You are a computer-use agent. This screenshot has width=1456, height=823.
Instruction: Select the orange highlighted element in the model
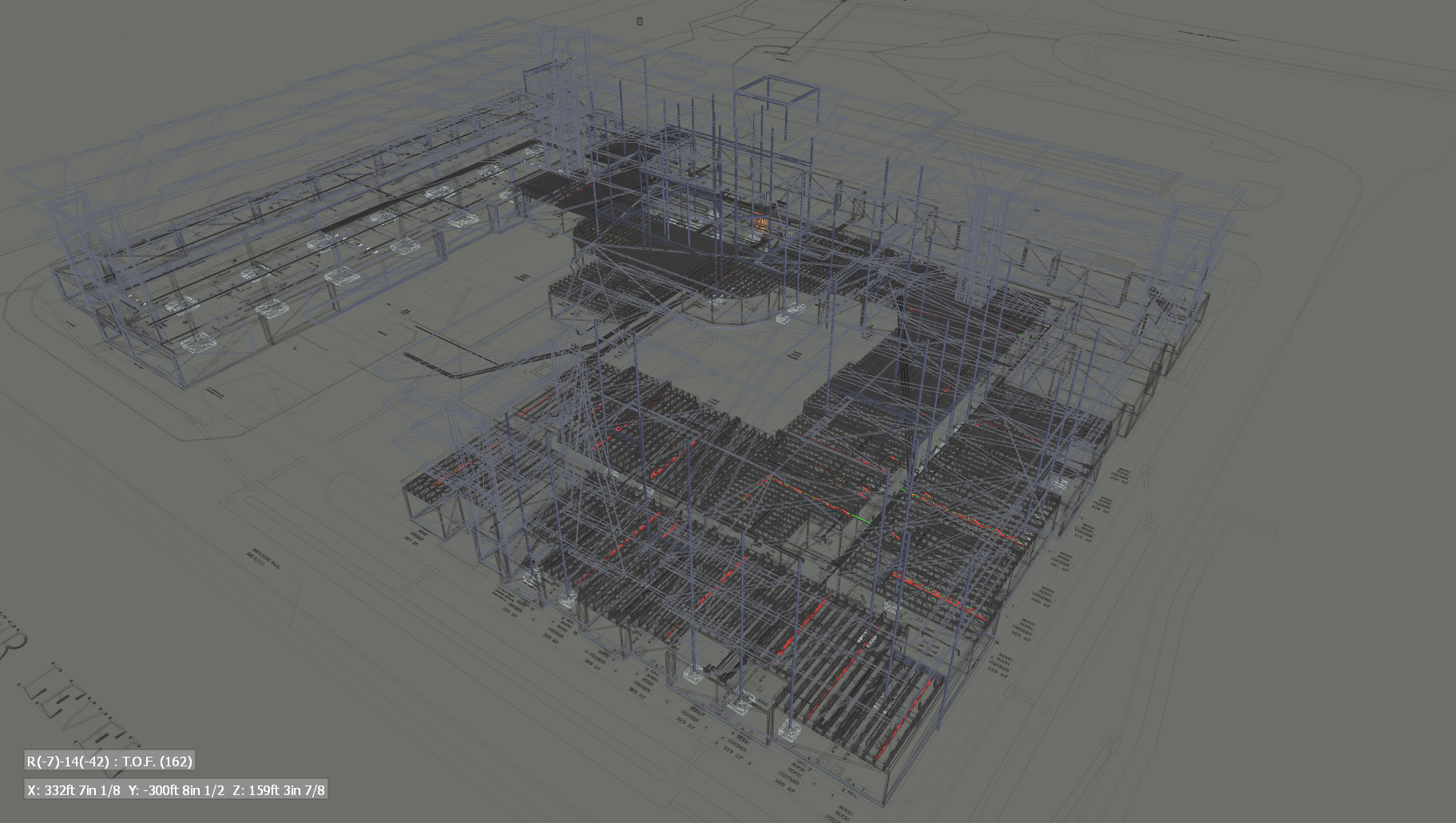tap(760, 224)
